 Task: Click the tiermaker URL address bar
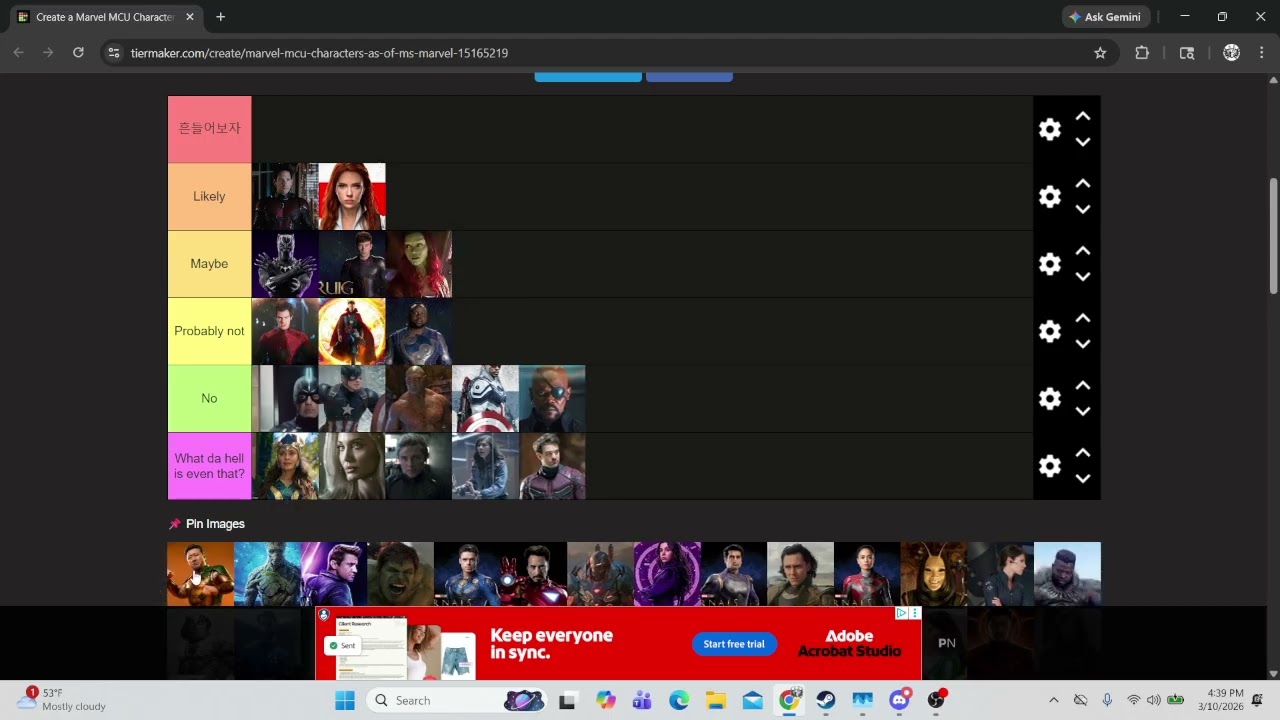coord(608,53)
